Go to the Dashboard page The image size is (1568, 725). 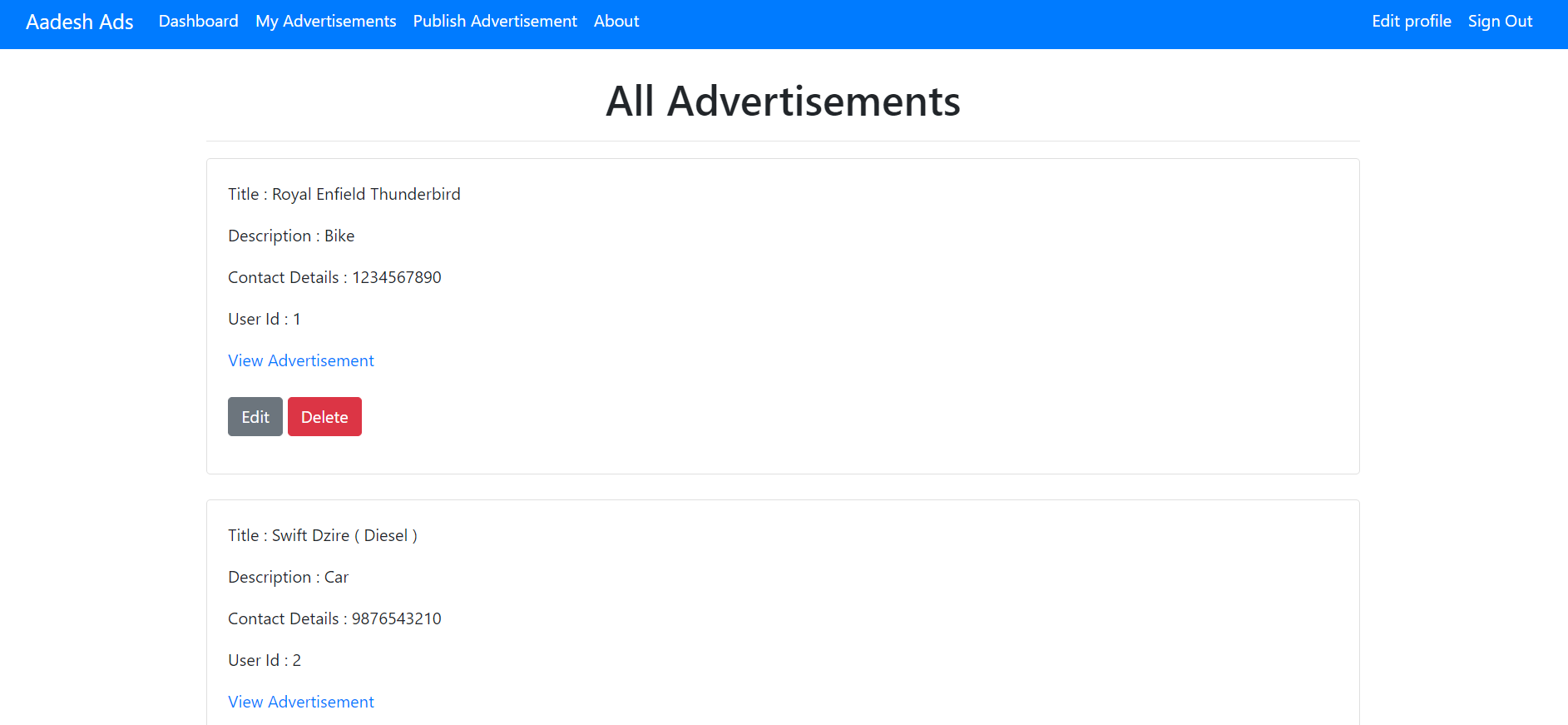[x=199, y=21]
